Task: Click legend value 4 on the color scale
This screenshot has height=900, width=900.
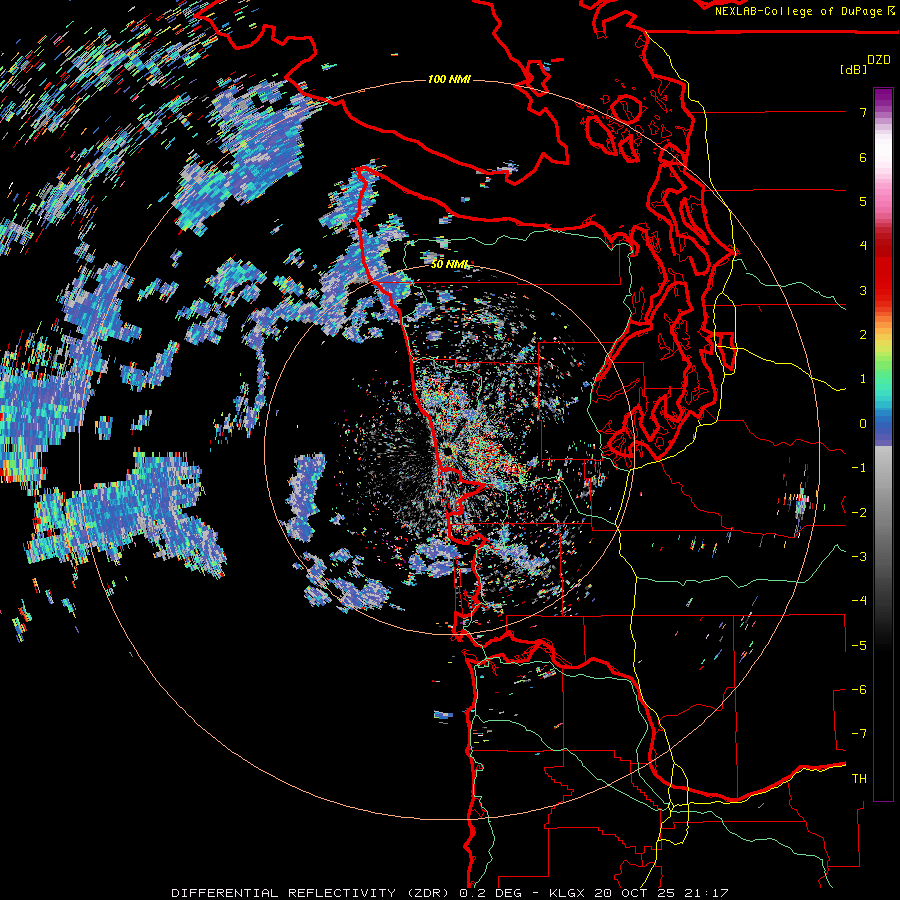Action: tap(863, 246)
